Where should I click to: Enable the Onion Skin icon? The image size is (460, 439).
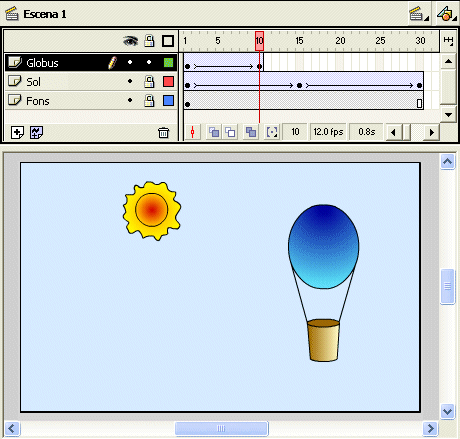[214, 132]
